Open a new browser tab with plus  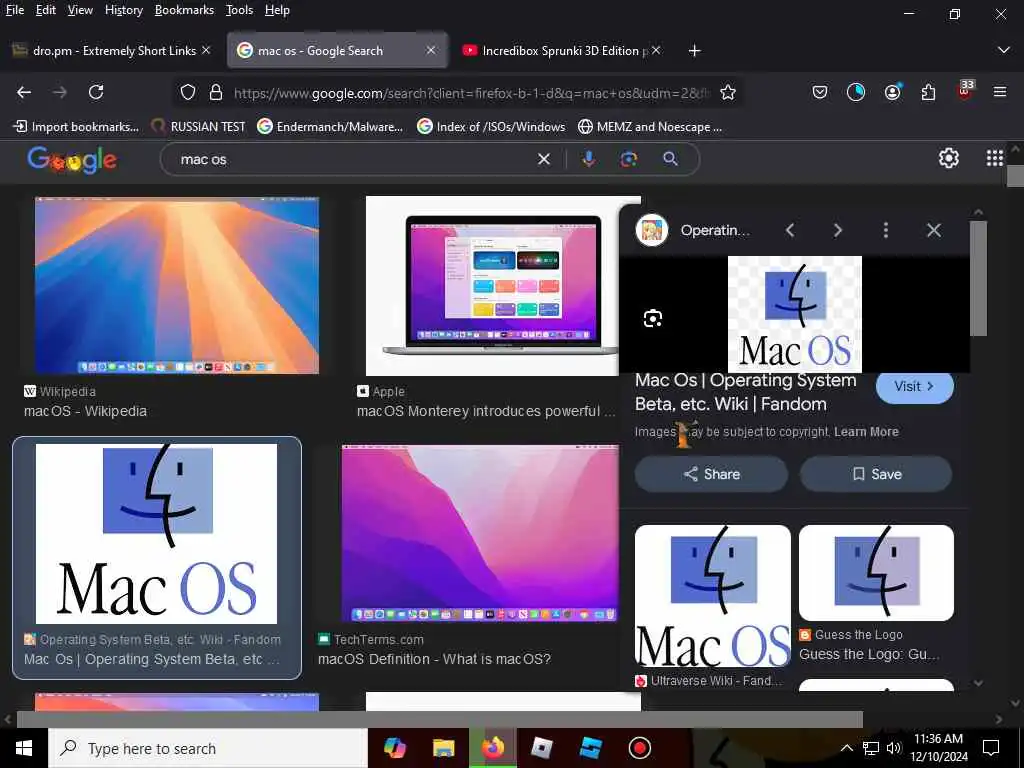click(x=694, y=51)
